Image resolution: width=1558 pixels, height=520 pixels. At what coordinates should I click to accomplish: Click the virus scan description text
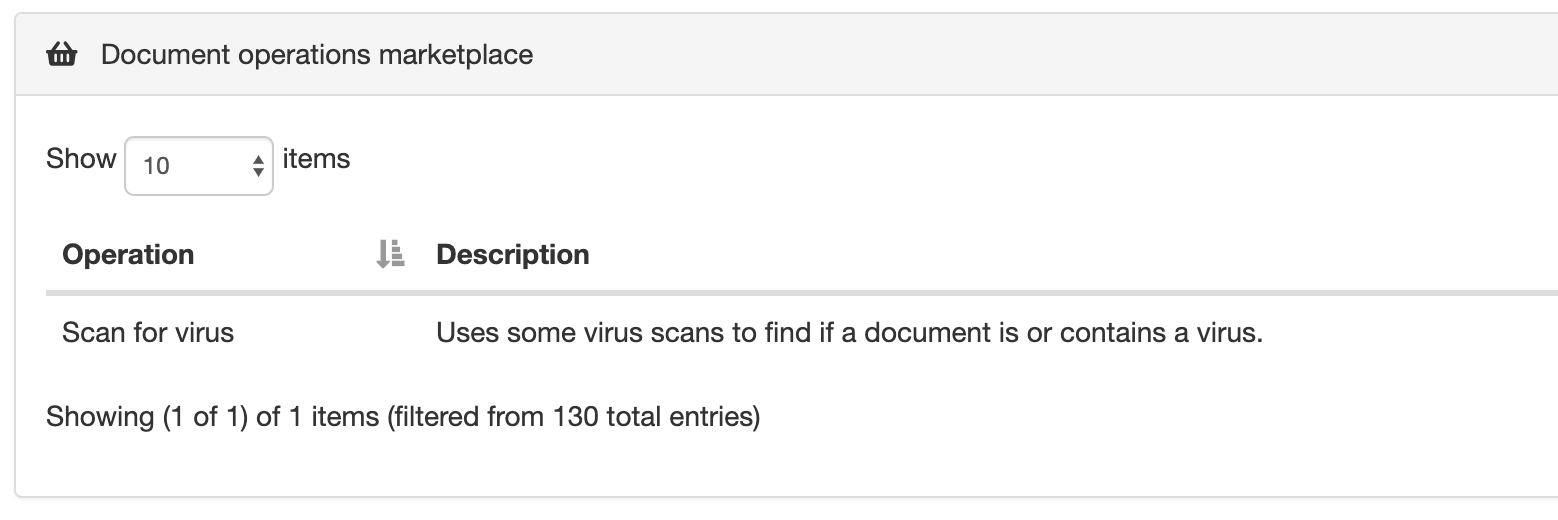[849, 332]
